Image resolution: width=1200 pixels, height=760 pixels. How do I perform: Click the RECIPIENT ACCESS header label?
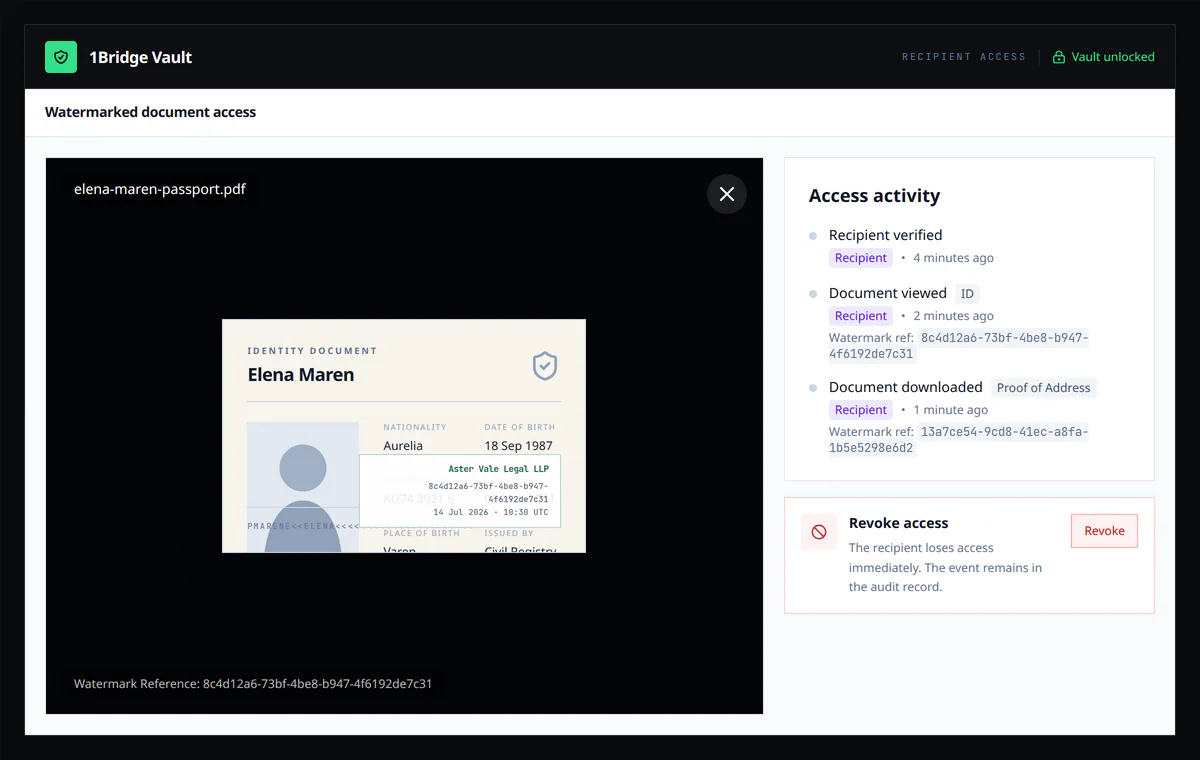[964, 57]
